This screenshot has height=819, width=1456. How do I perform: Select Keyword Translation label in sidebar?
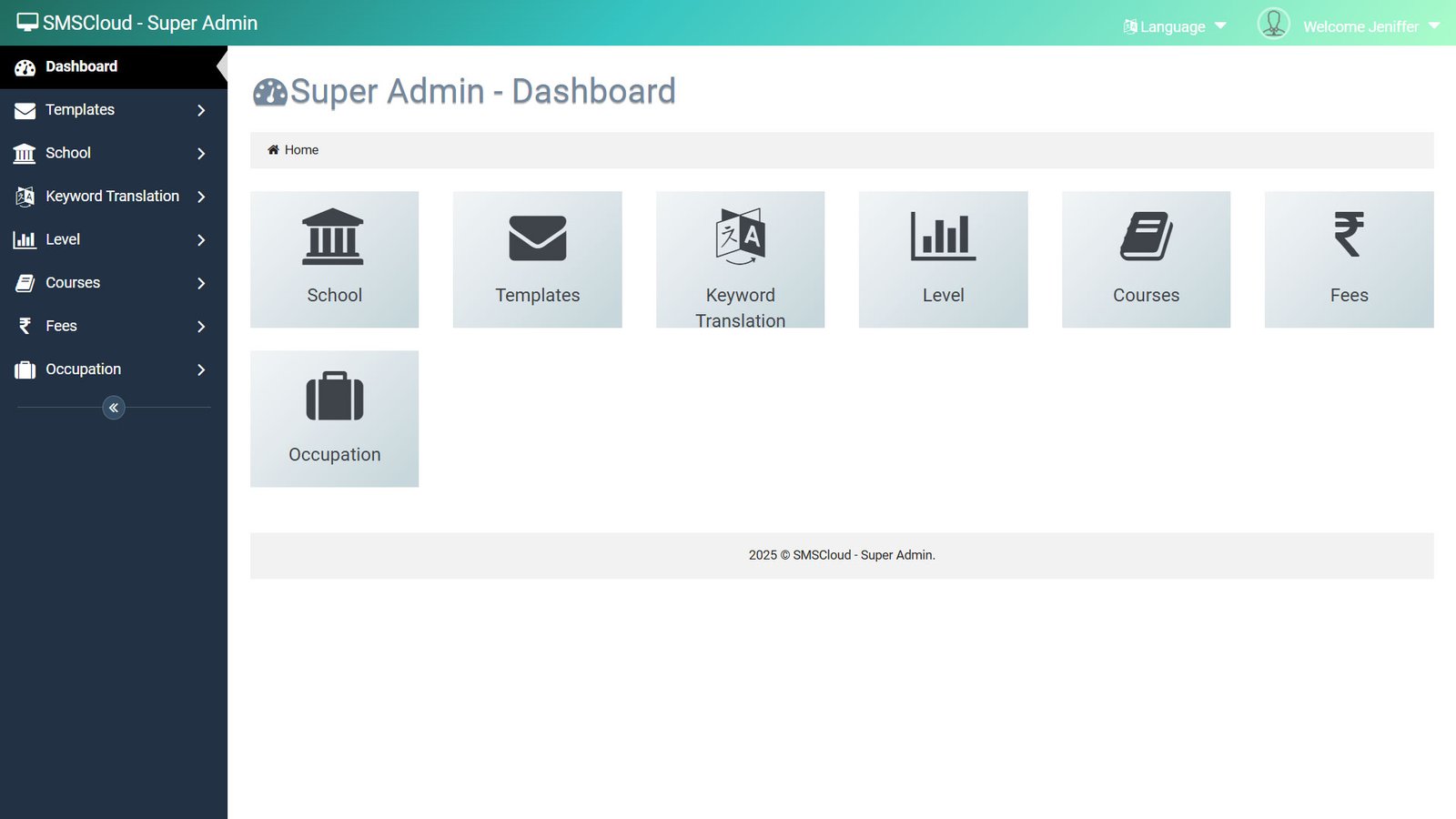tap(112, 196)
